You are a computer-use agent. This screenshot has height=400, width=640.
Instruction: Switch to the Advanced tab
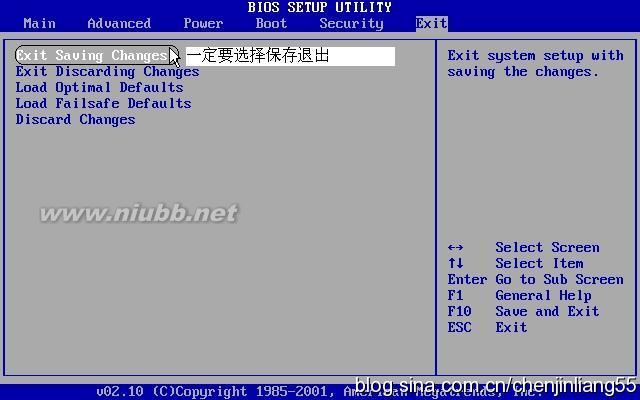[119, 23]
